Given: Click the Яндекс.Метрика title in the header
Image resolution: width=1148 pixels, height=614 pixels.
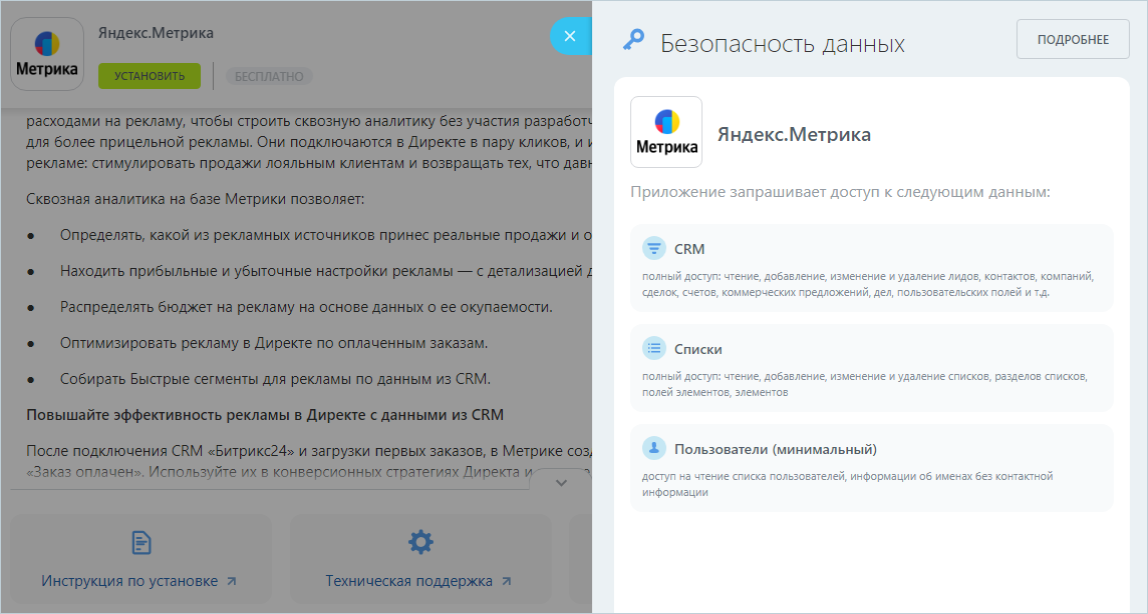Looking at the screenshot, I should tap(156, 33).
